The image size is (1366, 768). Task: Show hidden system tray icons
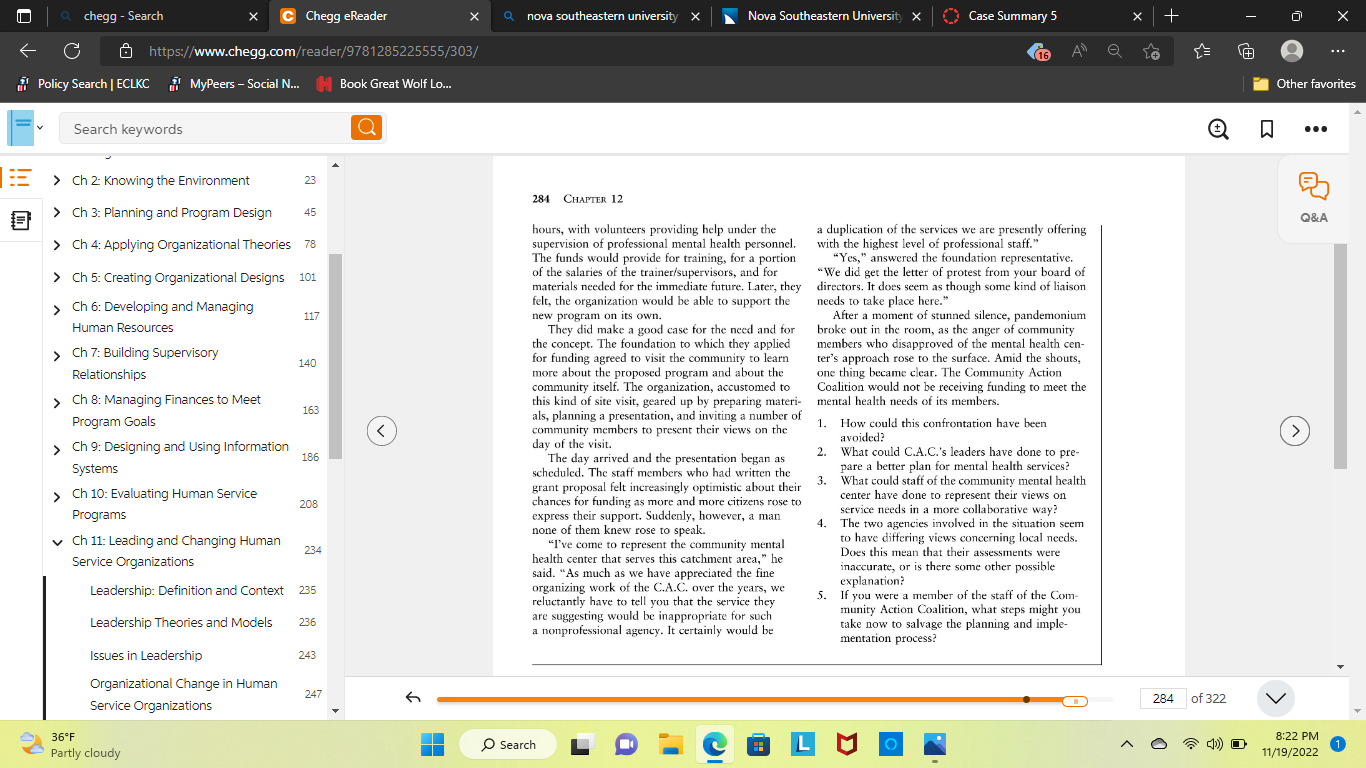(1127, 744)
